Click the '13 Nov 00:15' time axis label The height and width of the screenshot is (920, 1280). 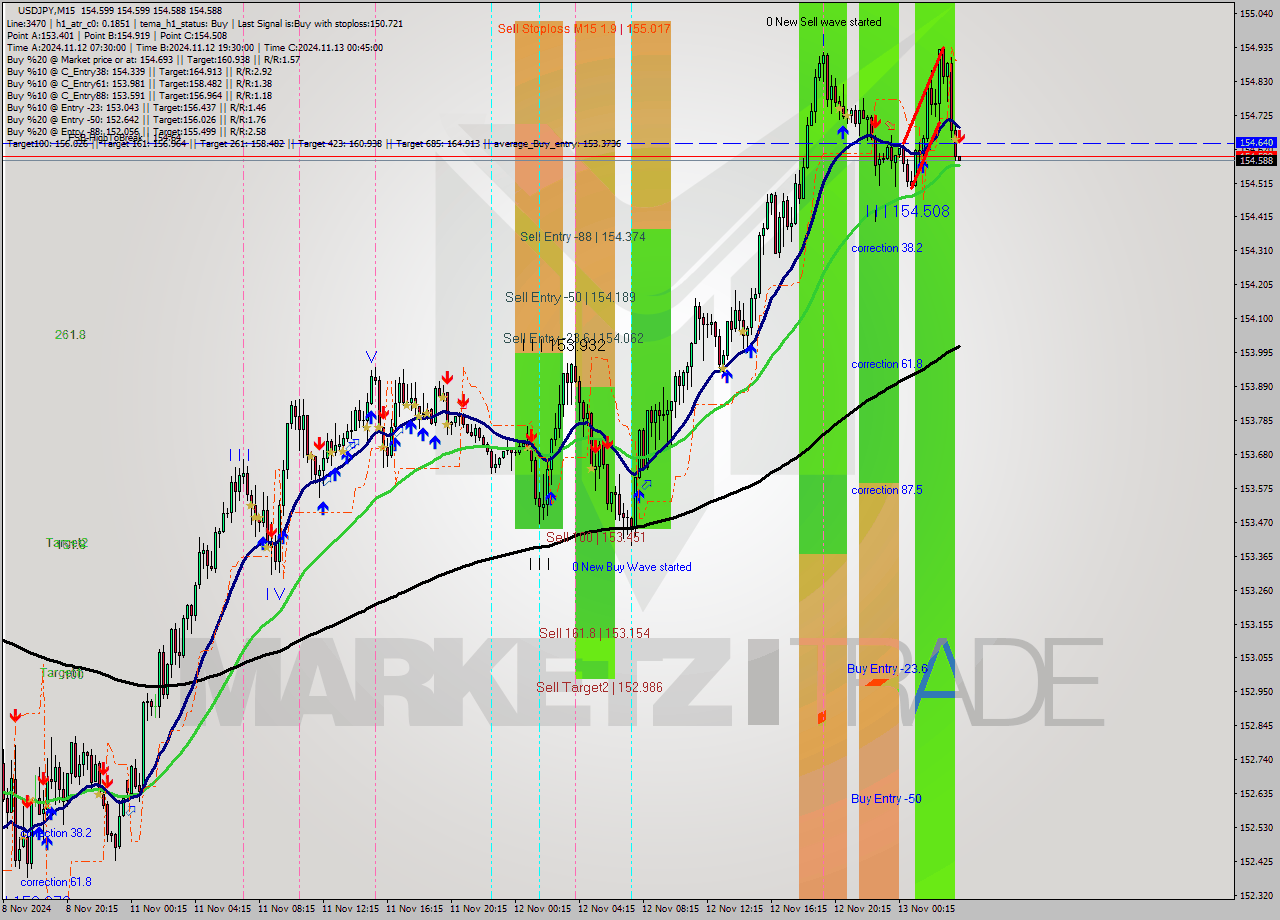click(x=927, y=909)
